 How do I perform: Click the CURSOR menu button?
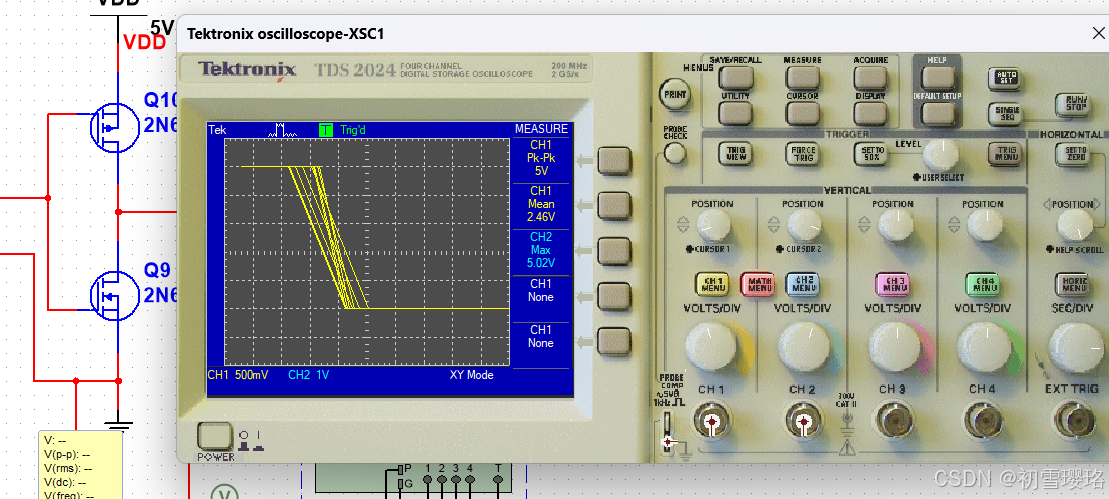coord(803,113)
